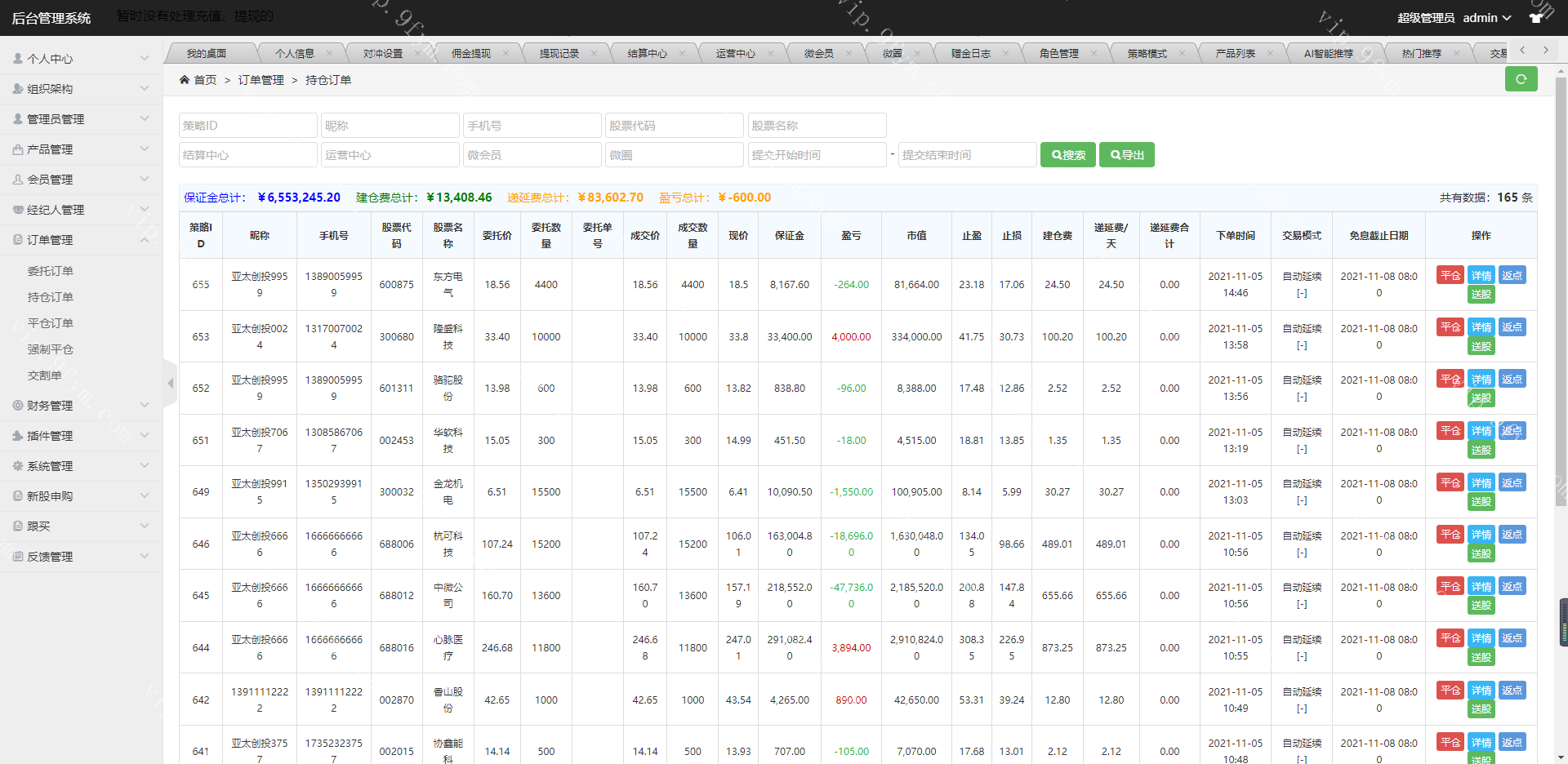1568x764 pixels.
Task: Expand the 会员管理 sidebar menu
Action: click(x=81, y=180)
